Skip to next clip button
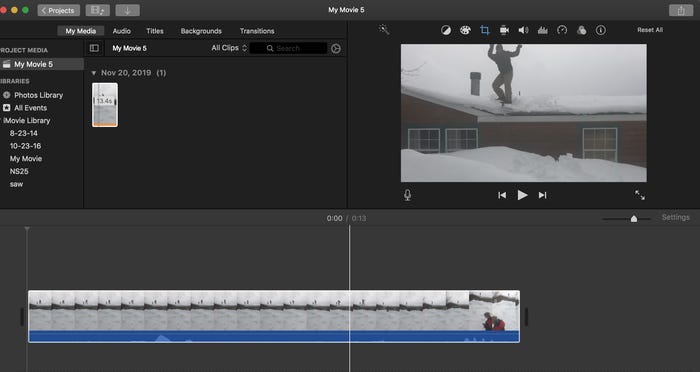Viewport: 700px width, 372px height. pos(542,195)
